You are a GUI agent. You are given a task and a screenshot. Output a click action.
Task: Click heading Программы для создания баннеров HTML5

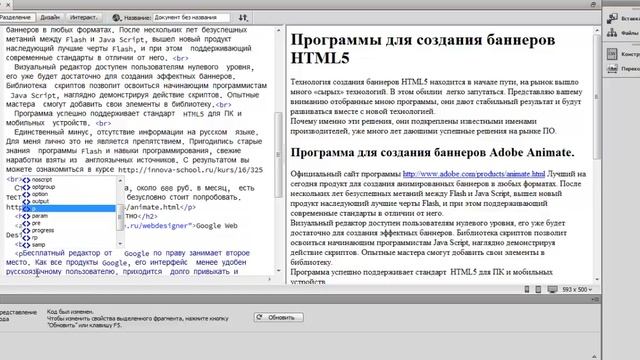click(423, 49)
